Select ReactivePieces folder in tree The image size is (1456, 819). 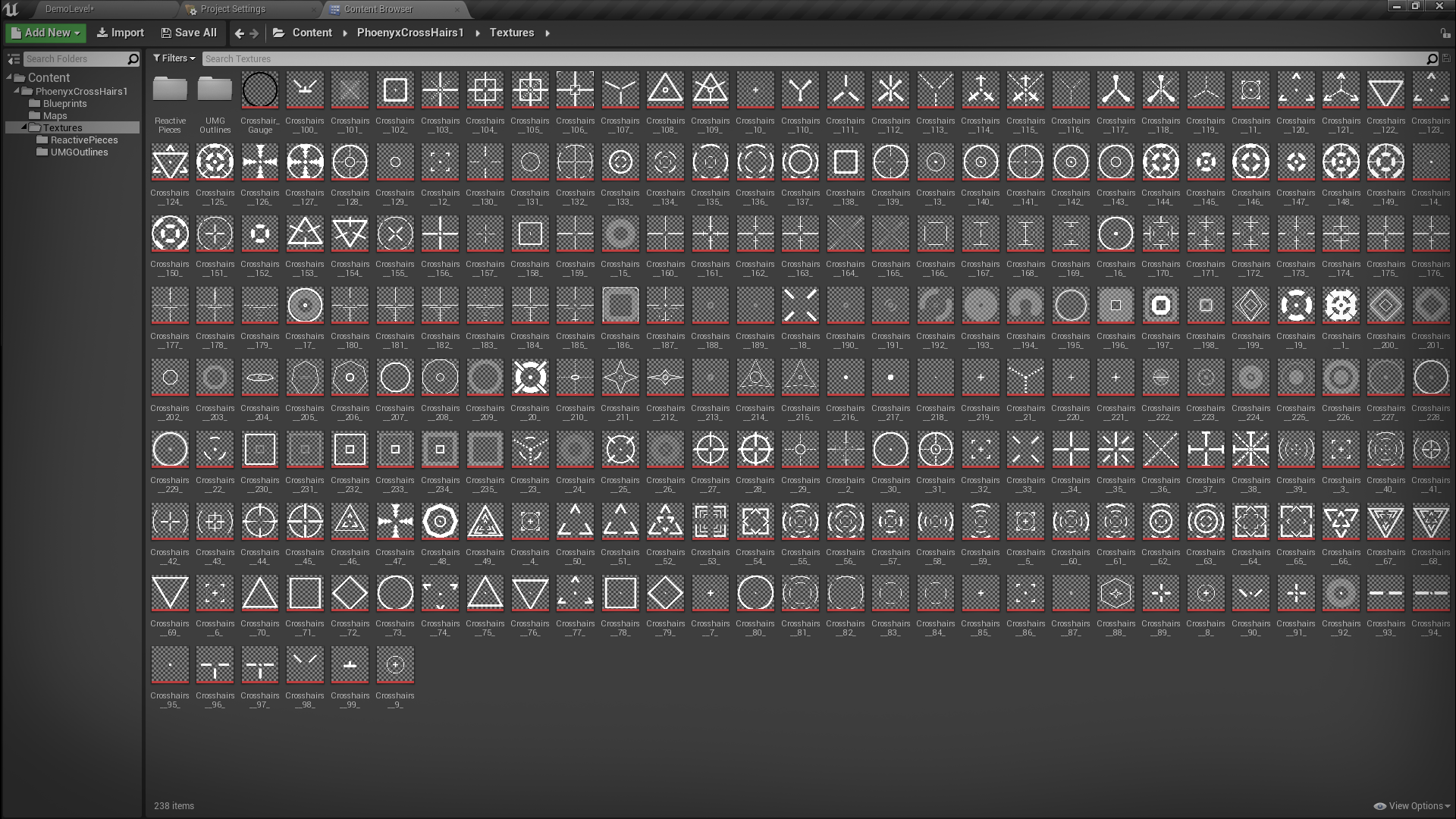(x=84, y=140)
